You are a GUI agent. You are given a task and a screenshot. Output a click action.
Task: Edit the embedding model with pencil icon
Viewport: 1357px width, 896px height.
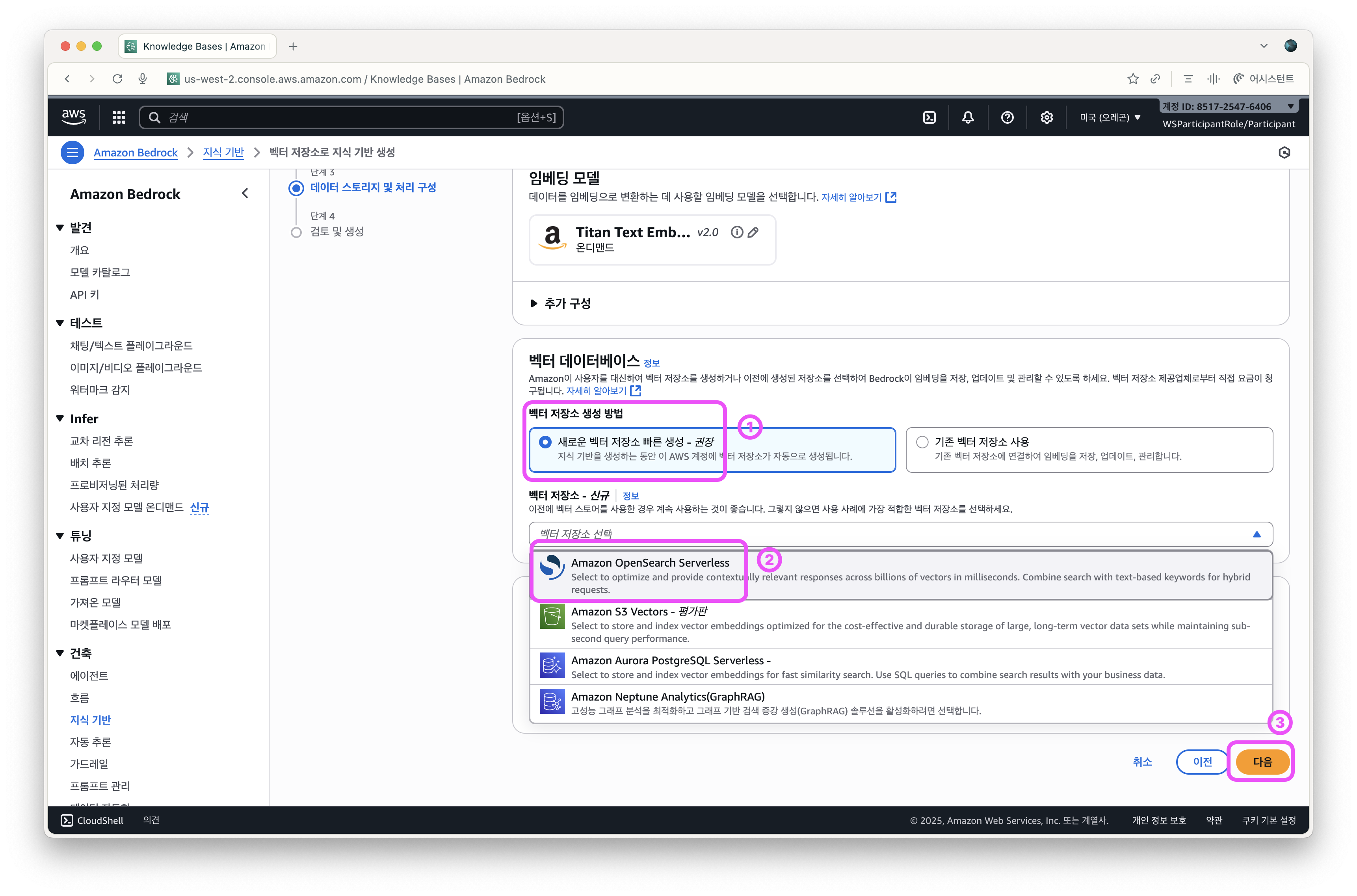(x=754, y=232)
